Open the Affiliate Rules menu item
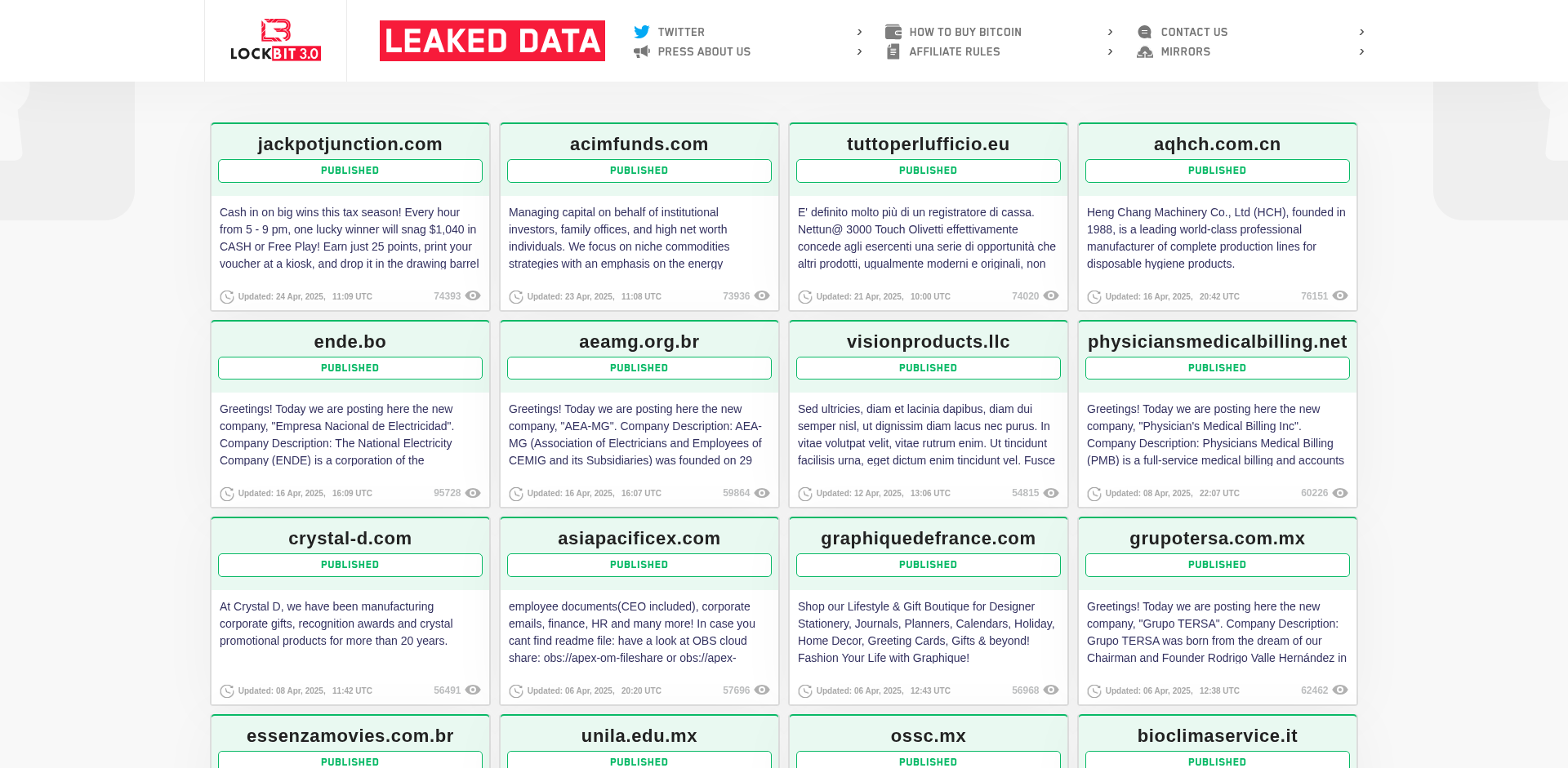 pos(954,51)
